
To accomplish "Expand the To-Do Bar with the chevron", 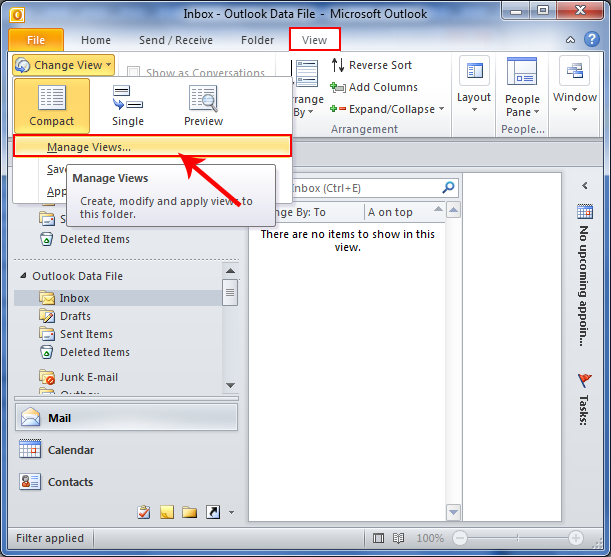I will pyautogui.click(x=585, y=186).
